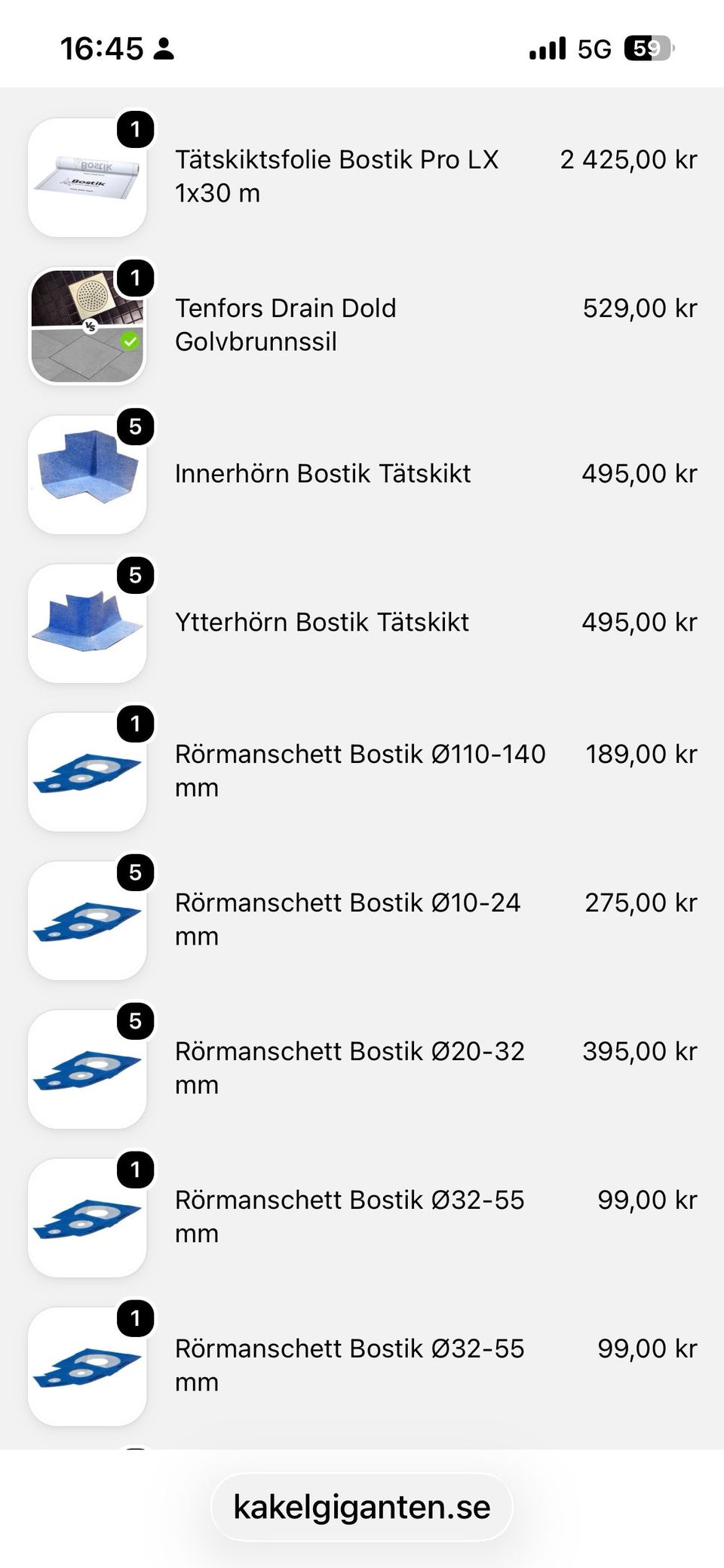Open the Tenfors Drain Dold Golvbrunnssil link

pyautogui.click(x=286, y=325)
